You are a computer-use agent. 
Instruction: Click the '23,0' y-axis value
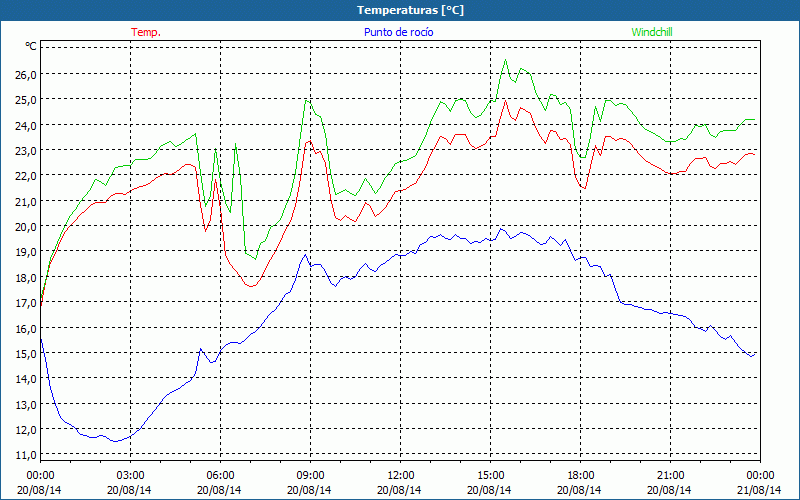pyautogui.click(x=26, y=151)
